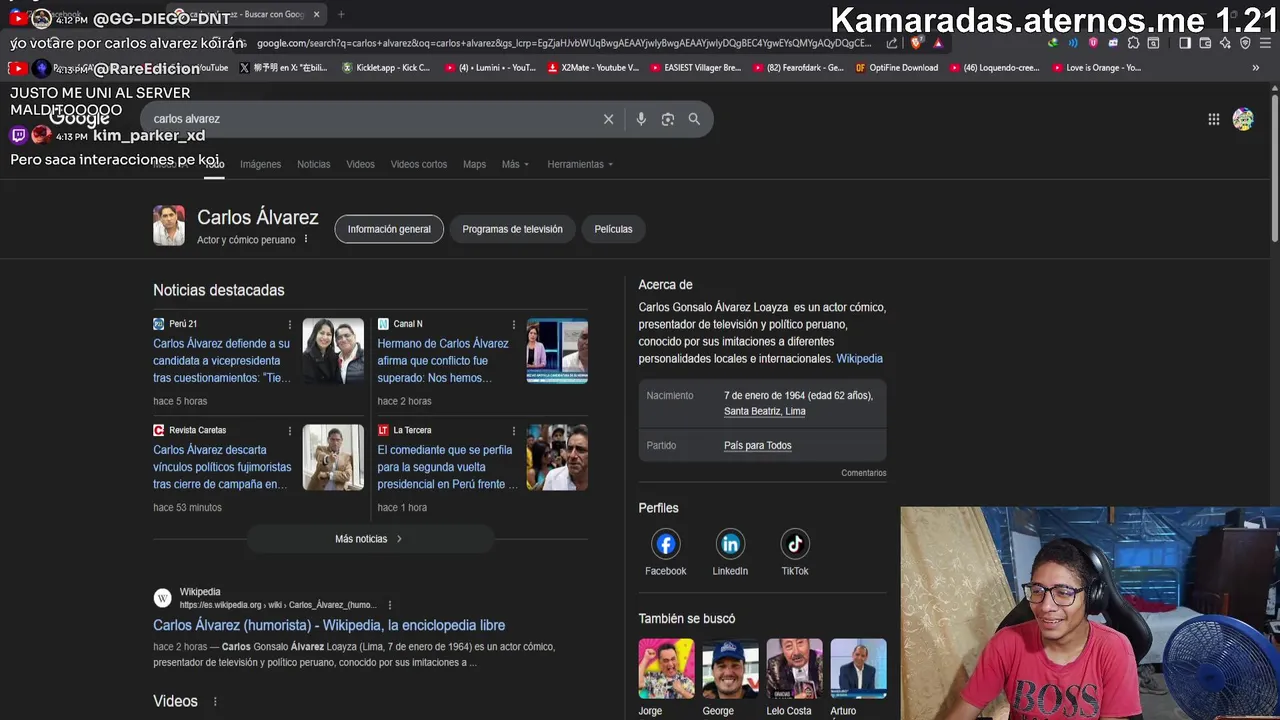Clear the search box with the X icon
1280x720 pixels.
pos(608,119)
